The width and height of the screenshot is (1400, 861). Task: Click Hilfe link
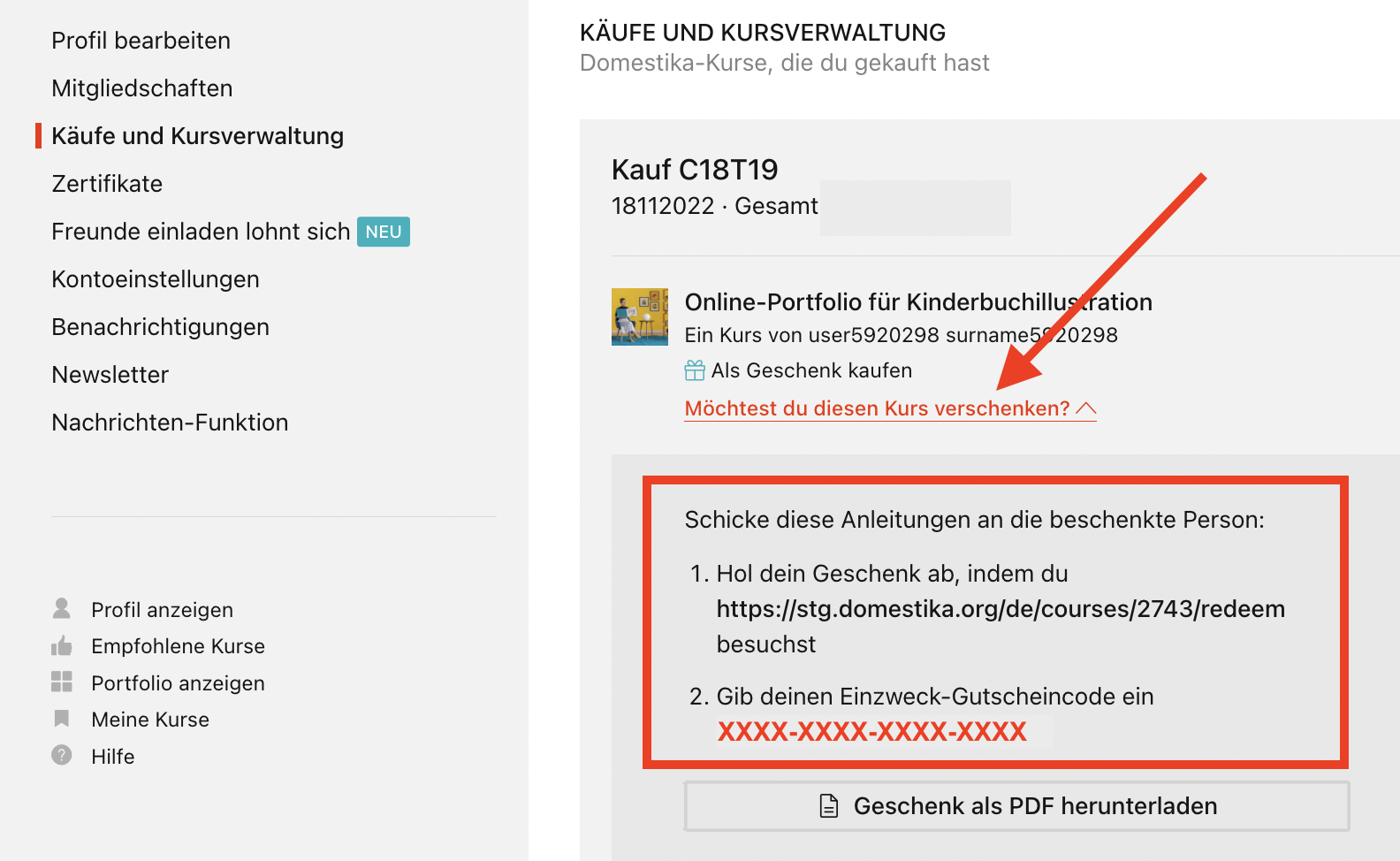[x=113, y=757]
